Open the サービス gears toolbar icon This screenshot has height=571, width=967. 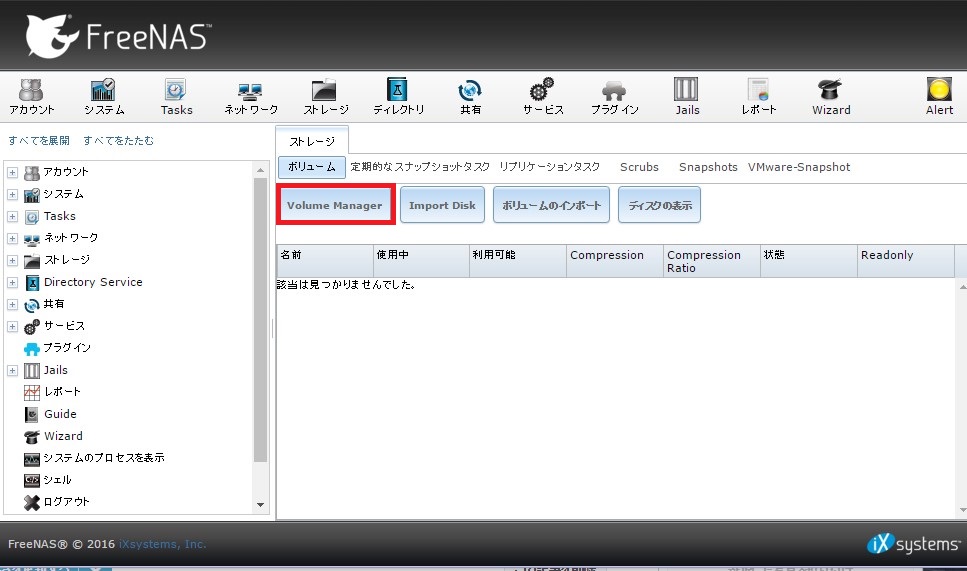coord(543,97)
